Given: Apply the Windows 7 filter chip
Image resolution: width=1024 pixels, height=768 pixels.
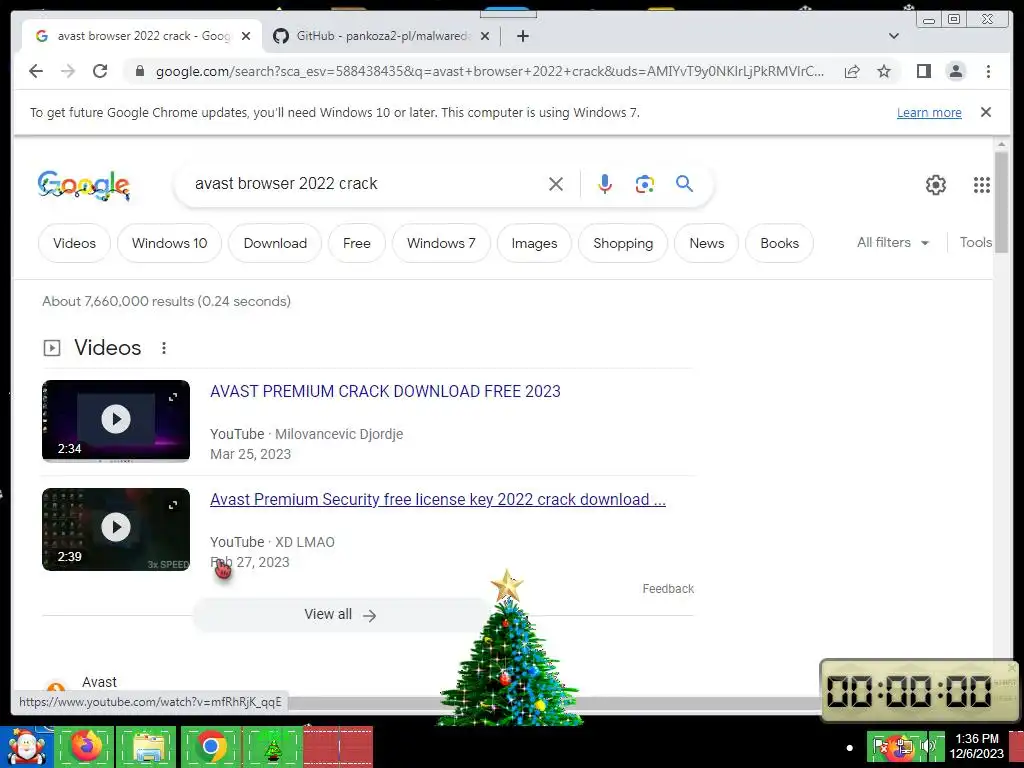Looking at the screenshot, I should click(x=441, y=243).
